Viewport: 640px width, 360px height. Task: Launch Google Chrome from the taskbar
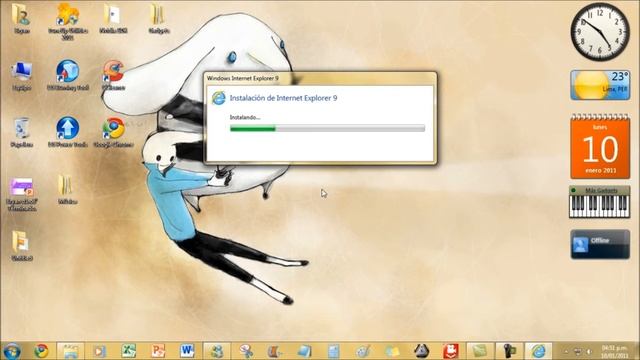[x=41, y=351]
